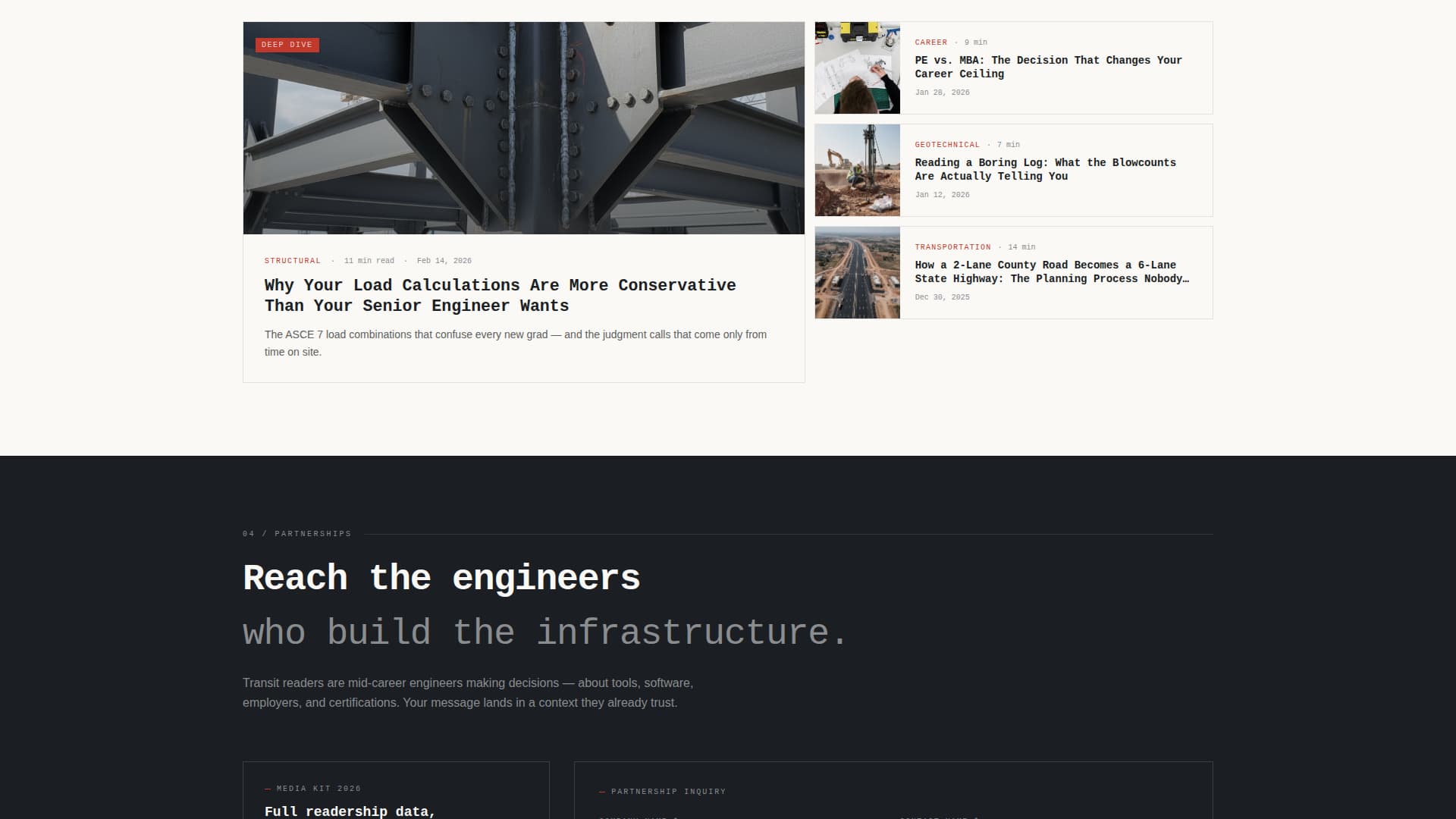
Task: Click the 'Jan 12, 2026' date
Action: tap(942, 195)
